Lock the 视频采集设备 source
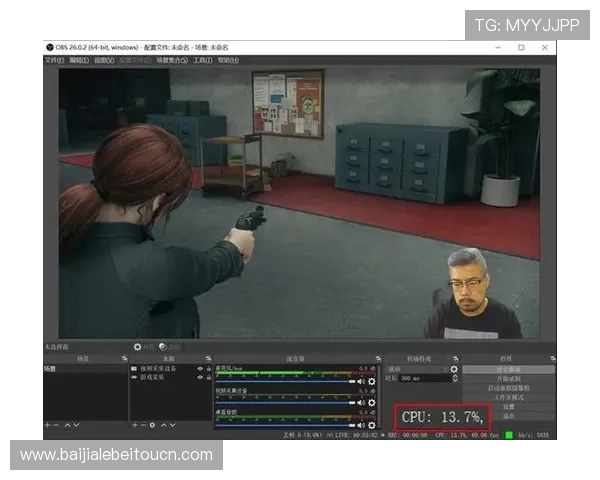Image resolution: width=600 pixels, height=480 pixels. [208, 368]
